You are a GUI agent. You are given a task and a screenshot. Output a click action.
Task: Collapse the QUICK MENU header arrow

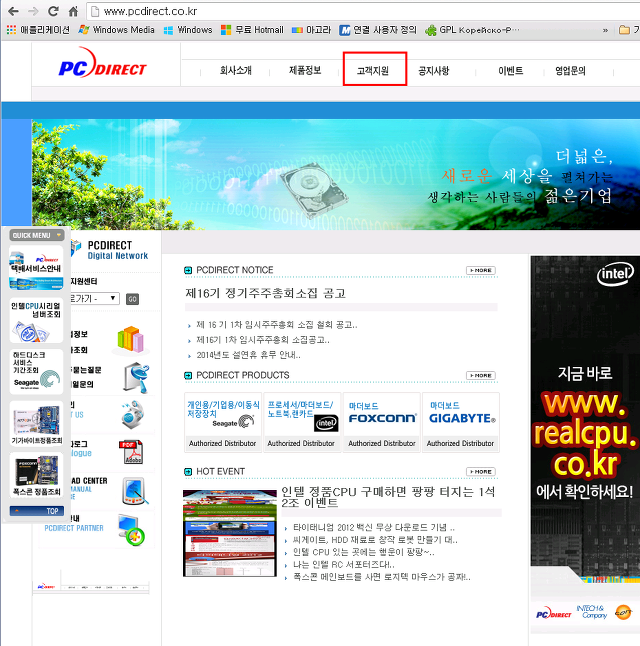pos(59,235)
